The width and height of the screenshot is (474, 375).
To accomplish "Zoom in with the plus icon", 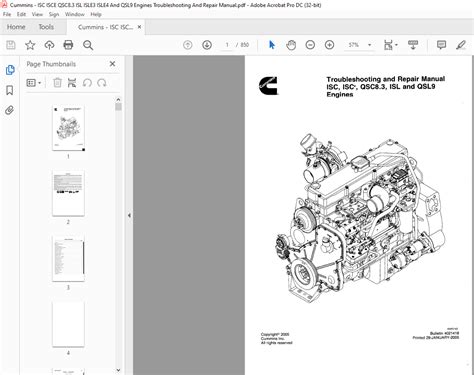I will [x=329, y=45].
